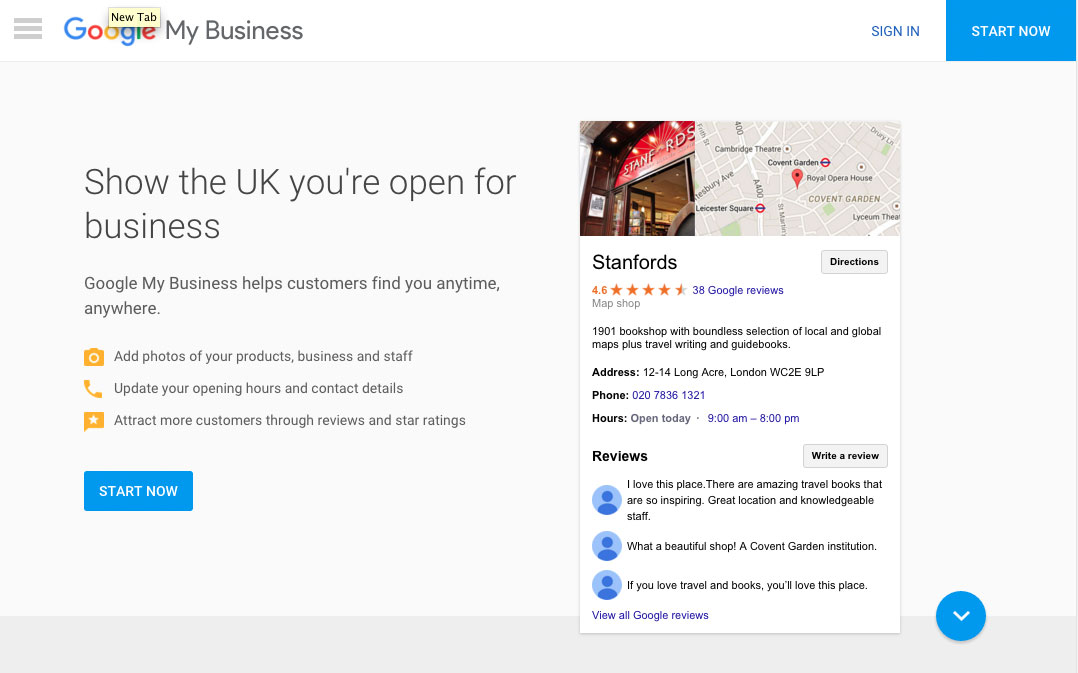Screen dimensions: 1078x673
Task: Open Directions for Stanfords
Action: point(853,261)
